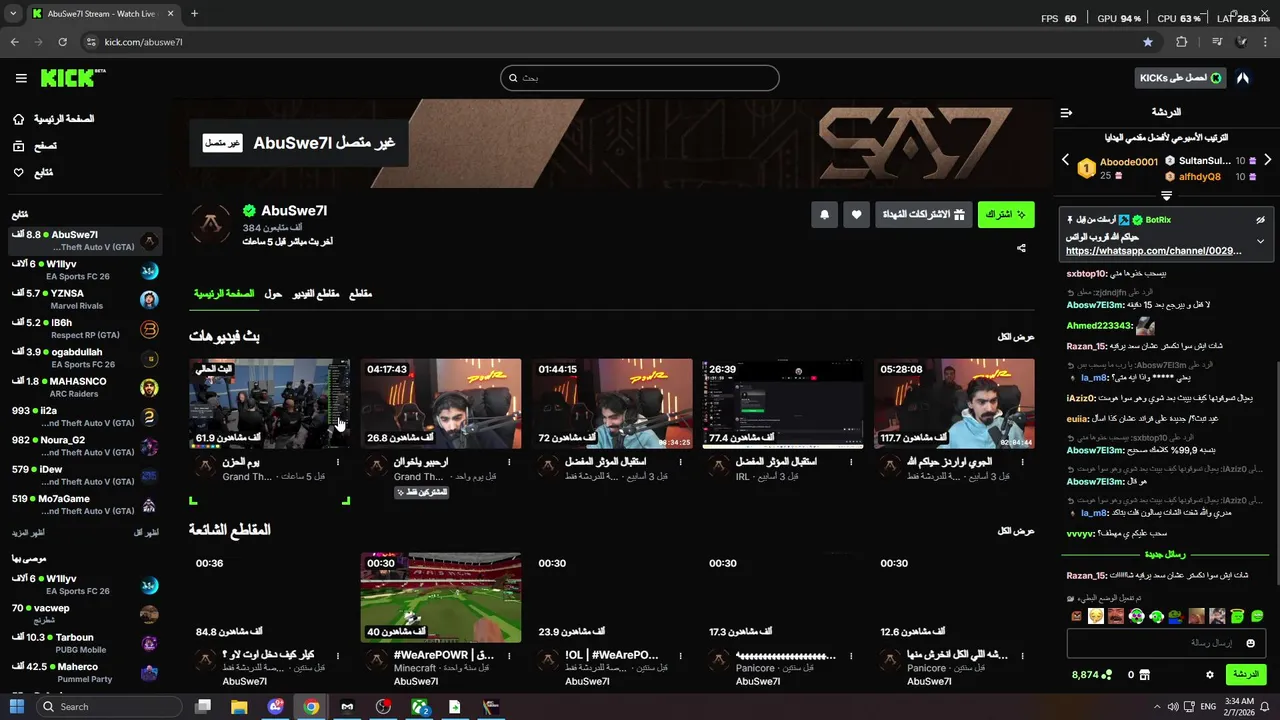Open the WhatsApp channel link in pinned message
1280x720 pixels.
point(1153,251)
